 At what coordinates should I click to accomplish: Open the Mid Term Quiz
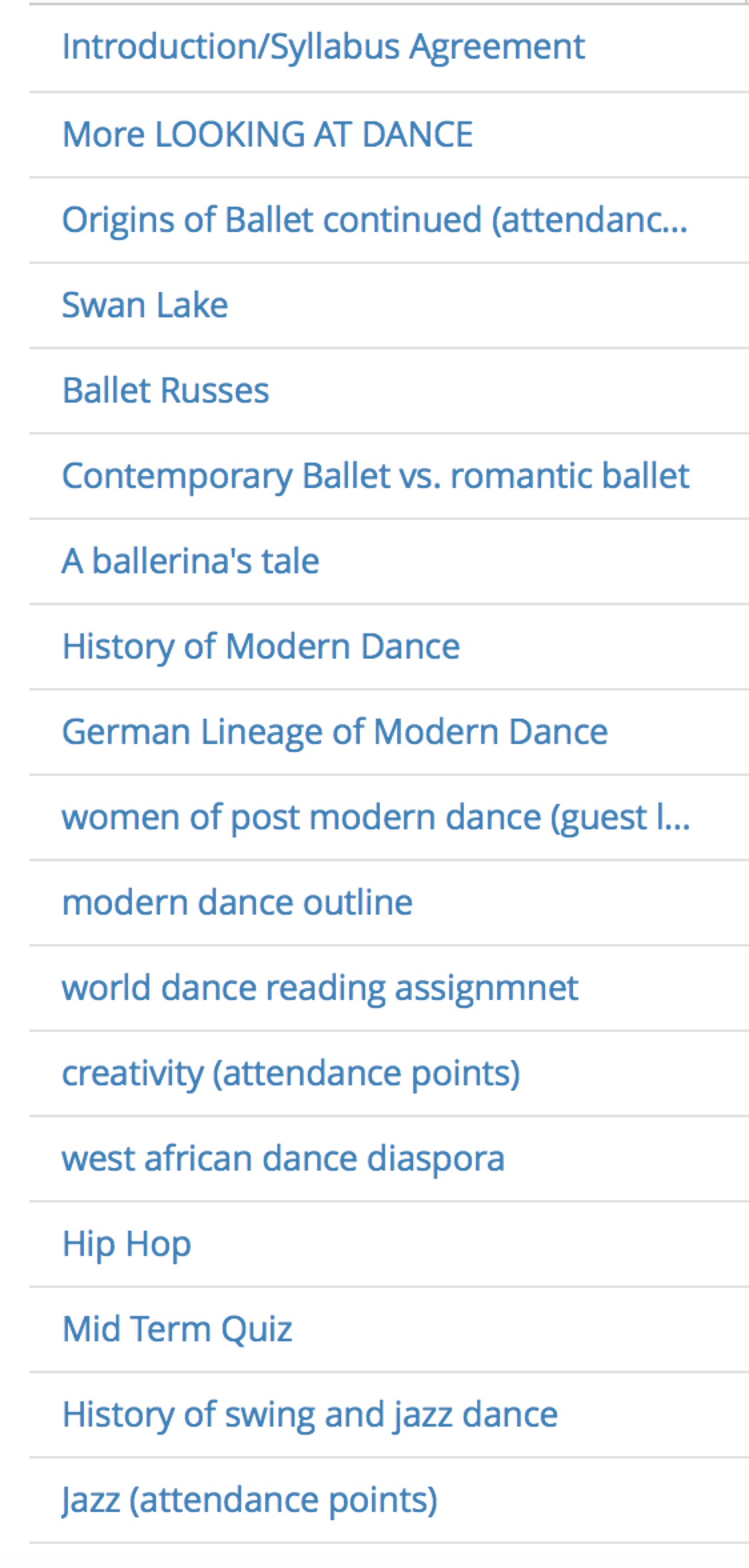coord(177,1329)
